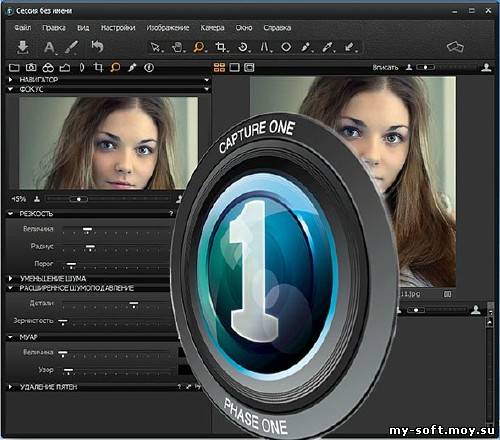Click the compare icon beside the filename
500x440 pixels.
(x=447, y=294)
